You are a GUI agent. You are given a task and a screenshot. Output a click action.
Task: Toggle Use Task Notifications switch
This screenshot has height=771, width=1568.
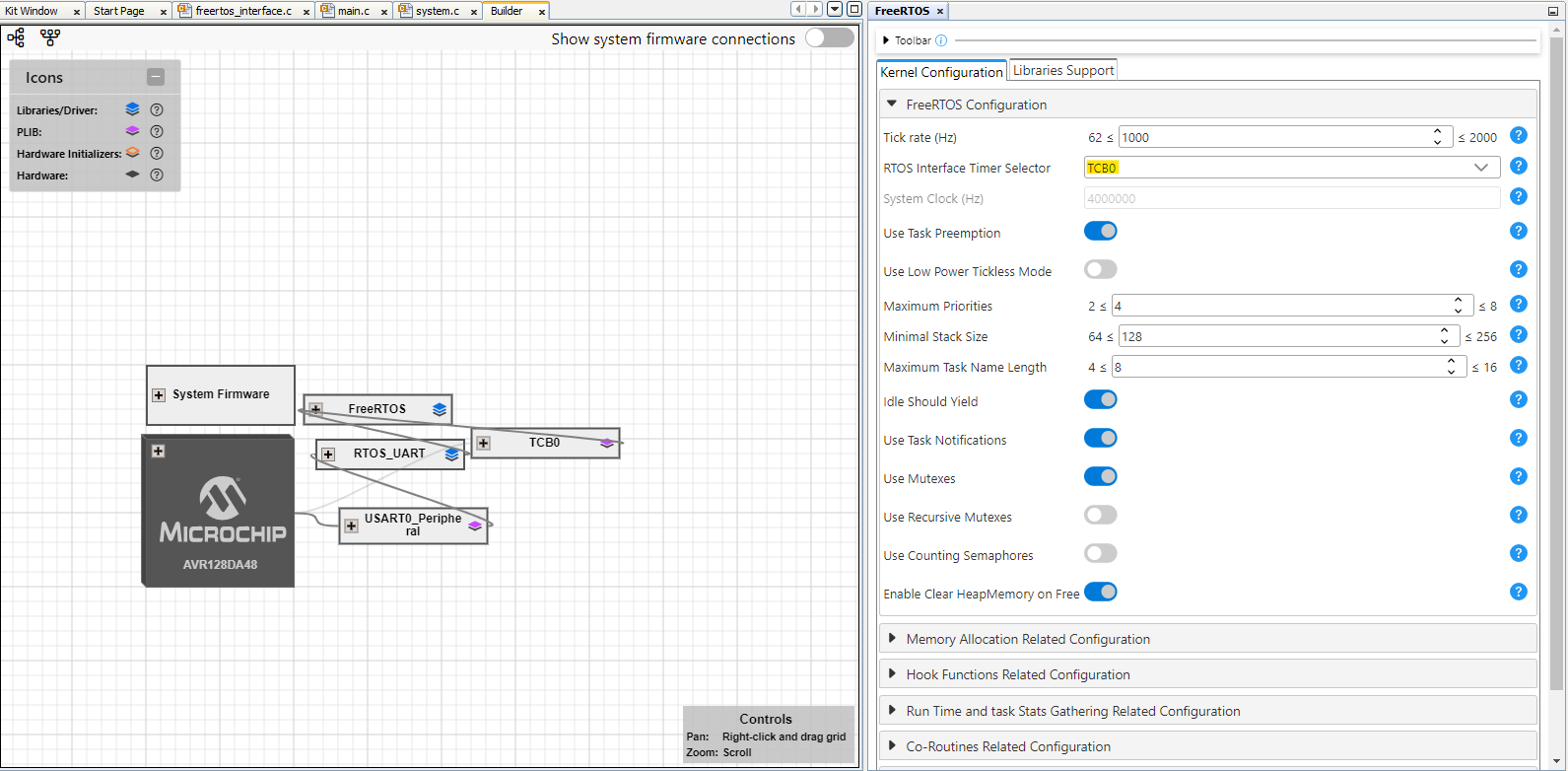coord(1101,438)
